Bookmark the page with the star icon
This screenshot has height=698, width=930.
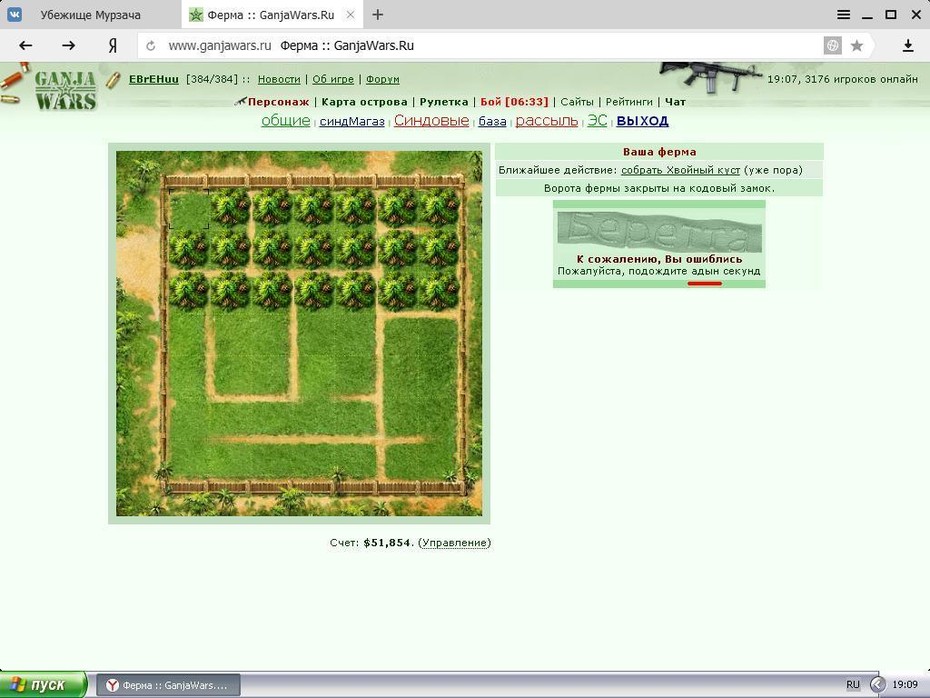[x=856, y=46]
